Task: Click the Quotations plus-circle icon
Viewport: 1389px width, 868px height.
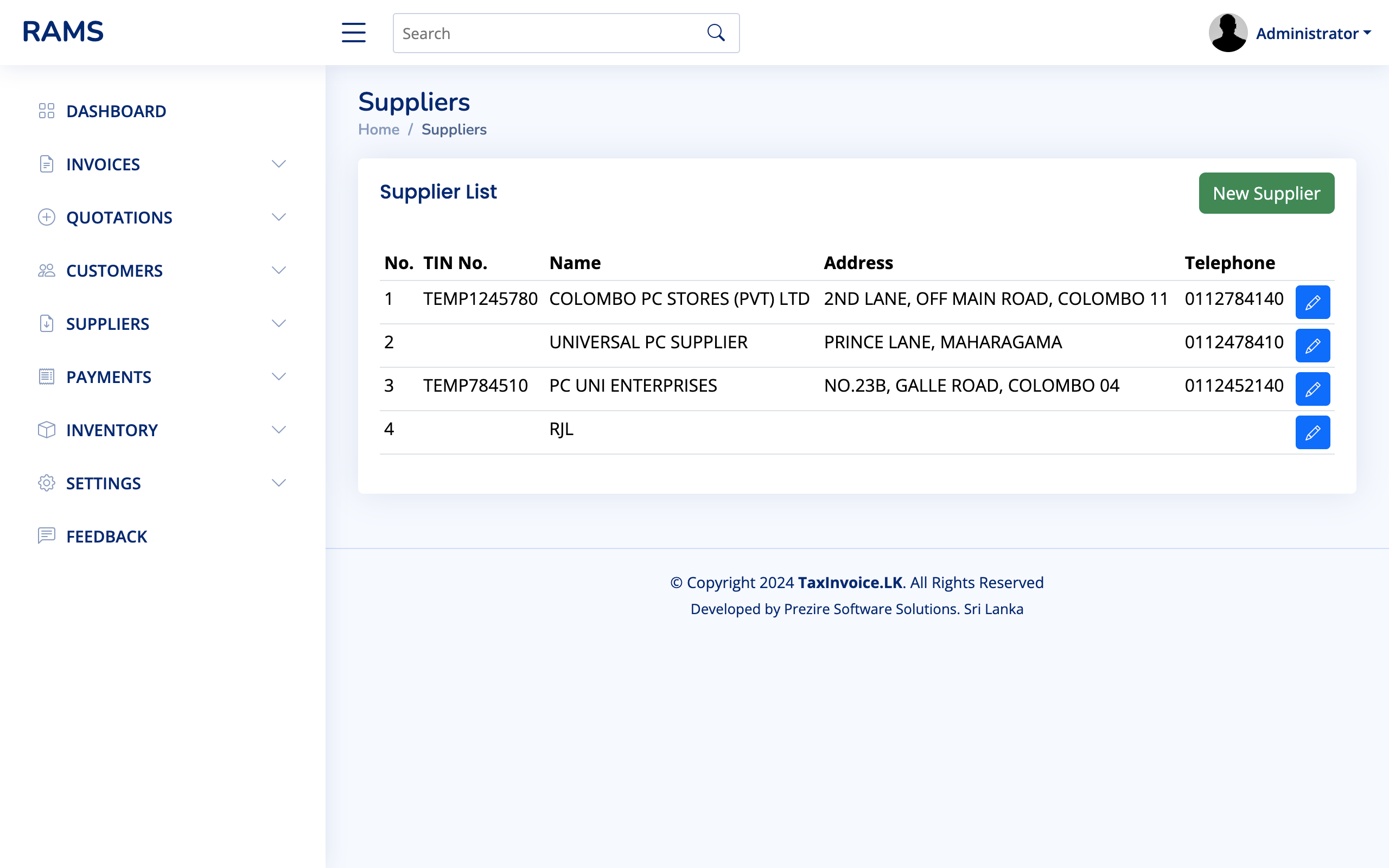Action: (47, 217)
